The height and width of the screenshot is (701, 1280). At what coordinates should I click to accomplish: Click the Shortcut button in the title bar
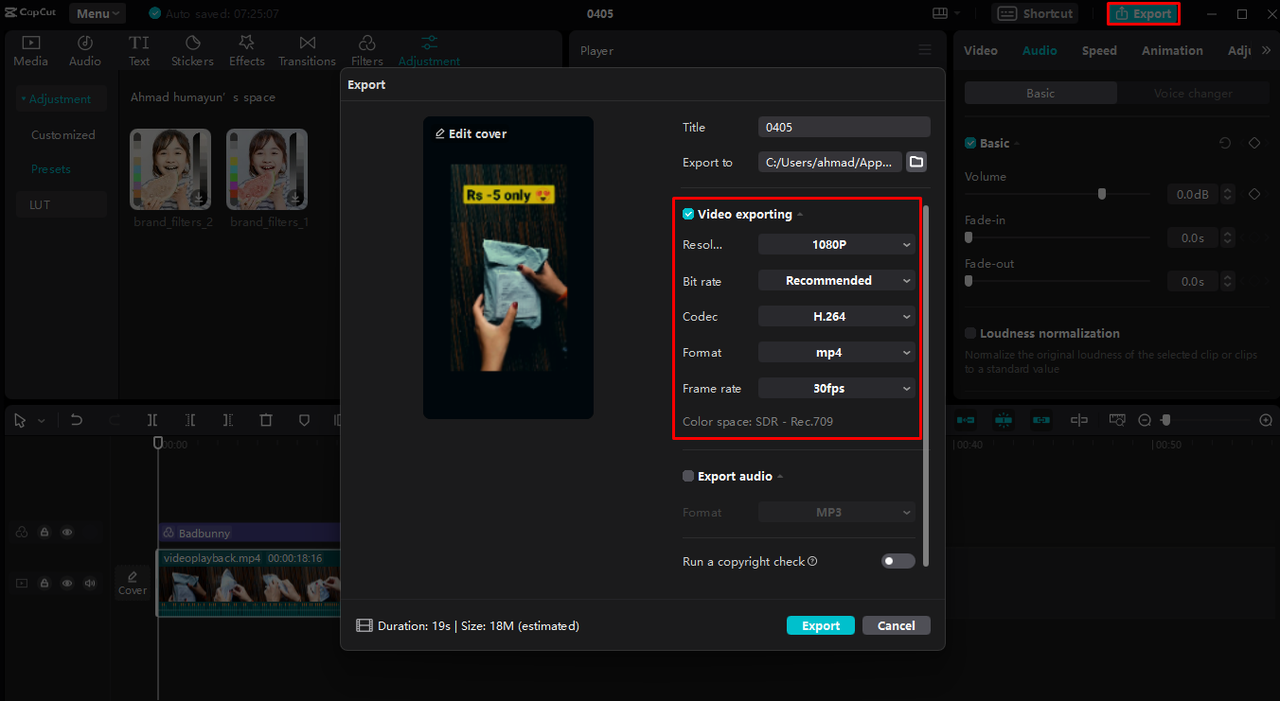pos(1035,14)
